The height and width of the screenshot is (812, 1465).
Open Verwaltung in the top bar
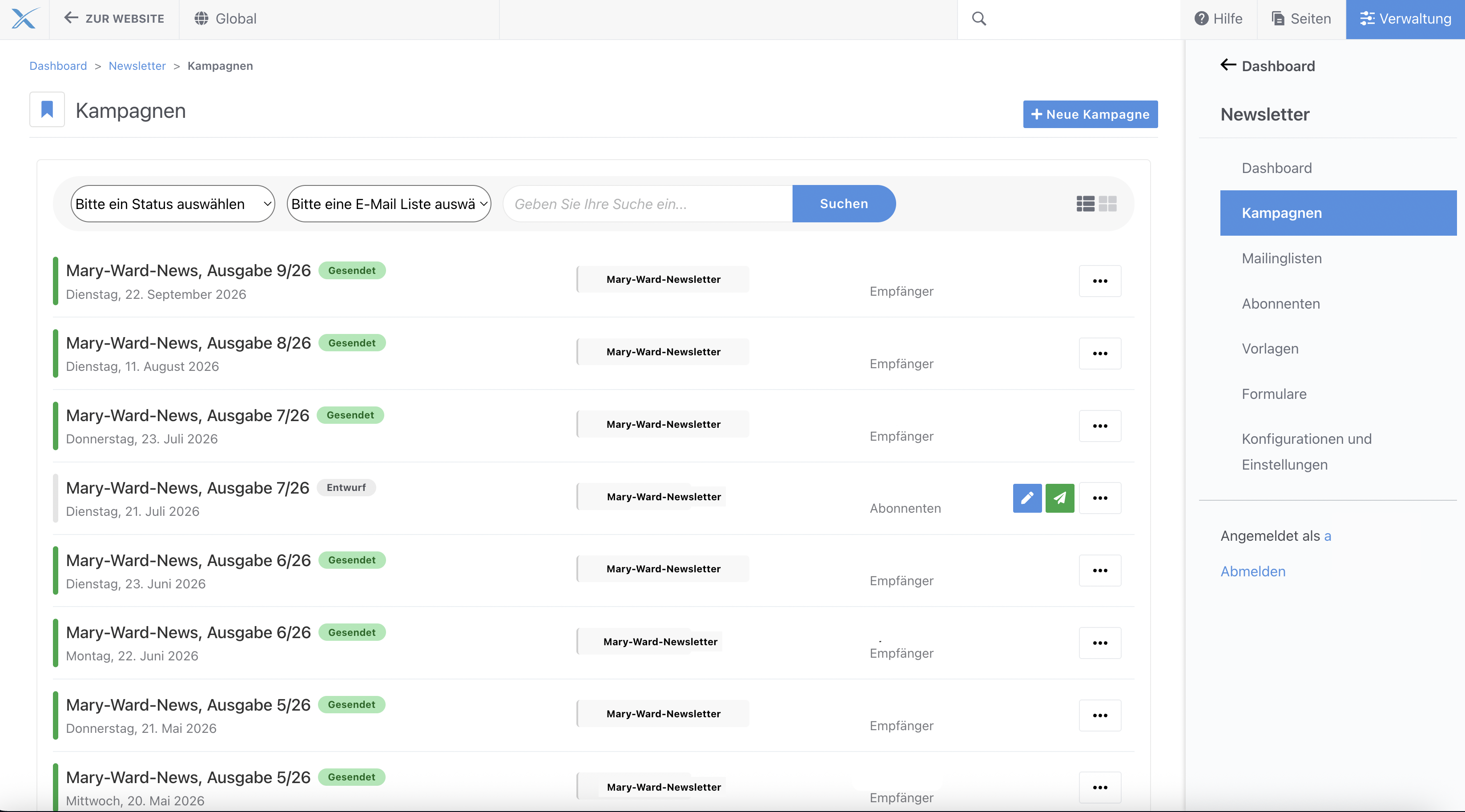[x=1405, y=19]
